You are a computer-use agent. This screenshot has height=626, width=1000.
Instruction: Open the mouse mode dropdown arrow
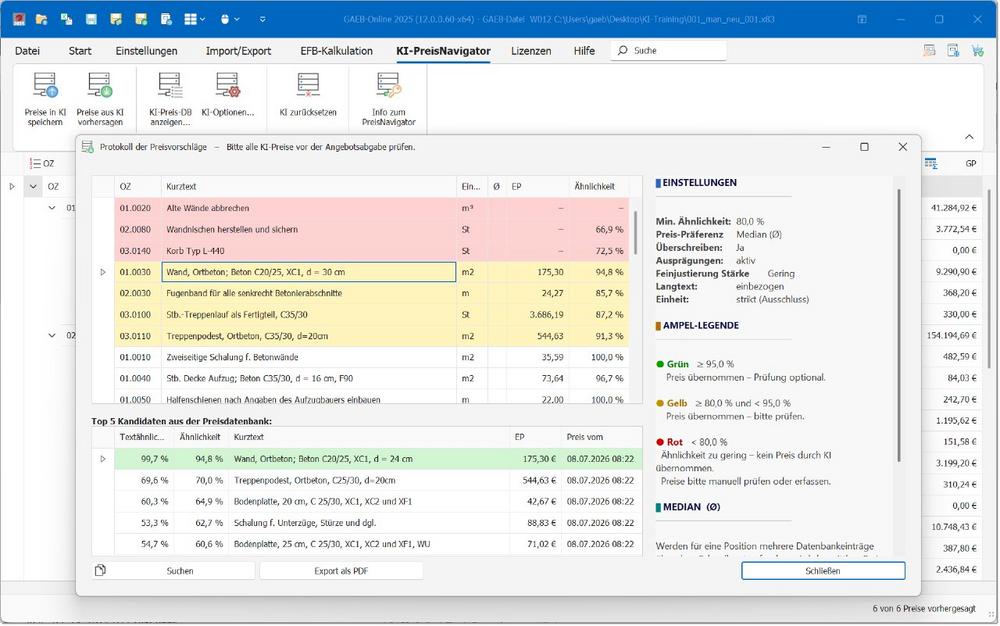(237, 19)
